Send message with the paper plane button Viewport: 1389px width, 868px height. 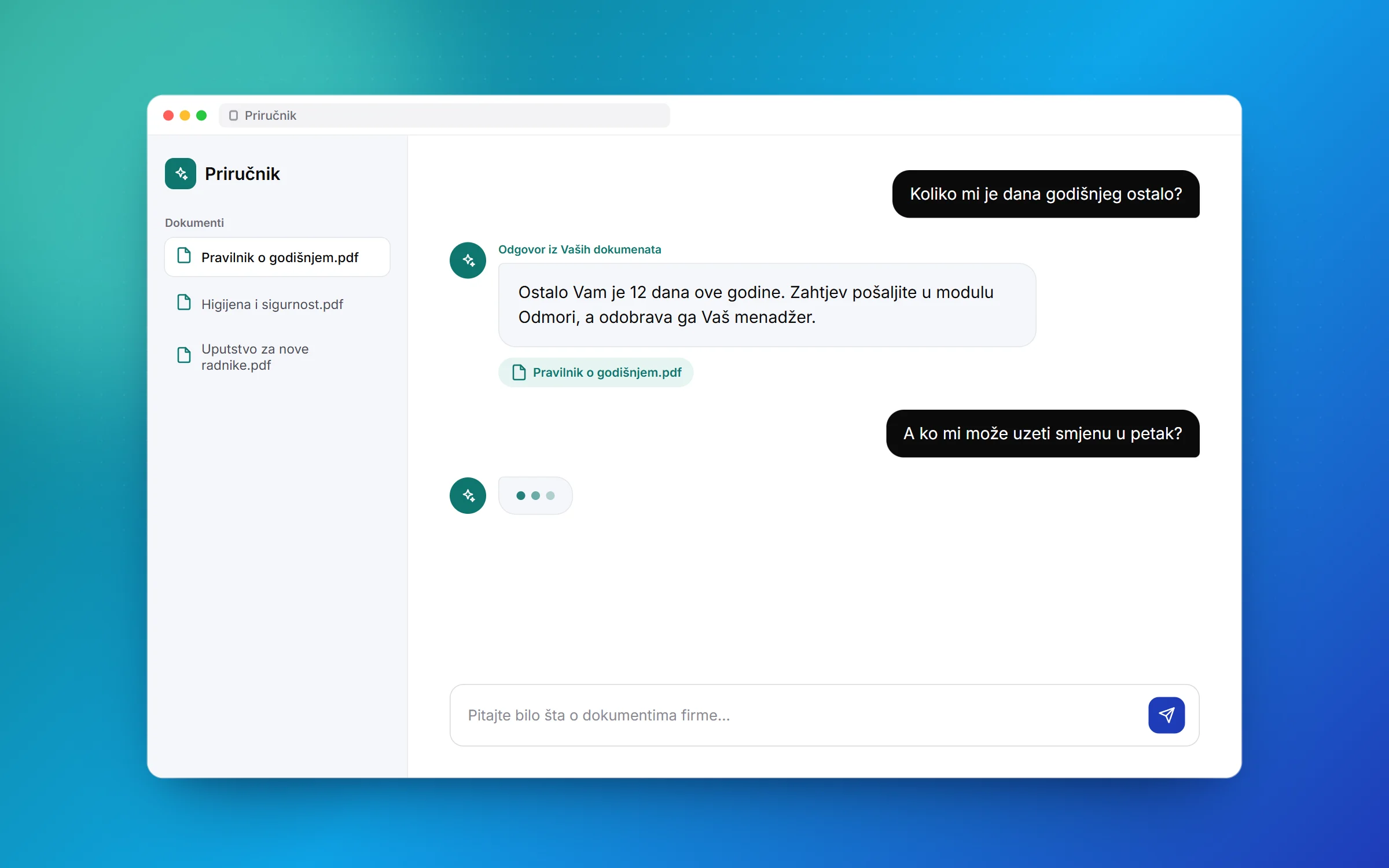[x=1166, y=715]
